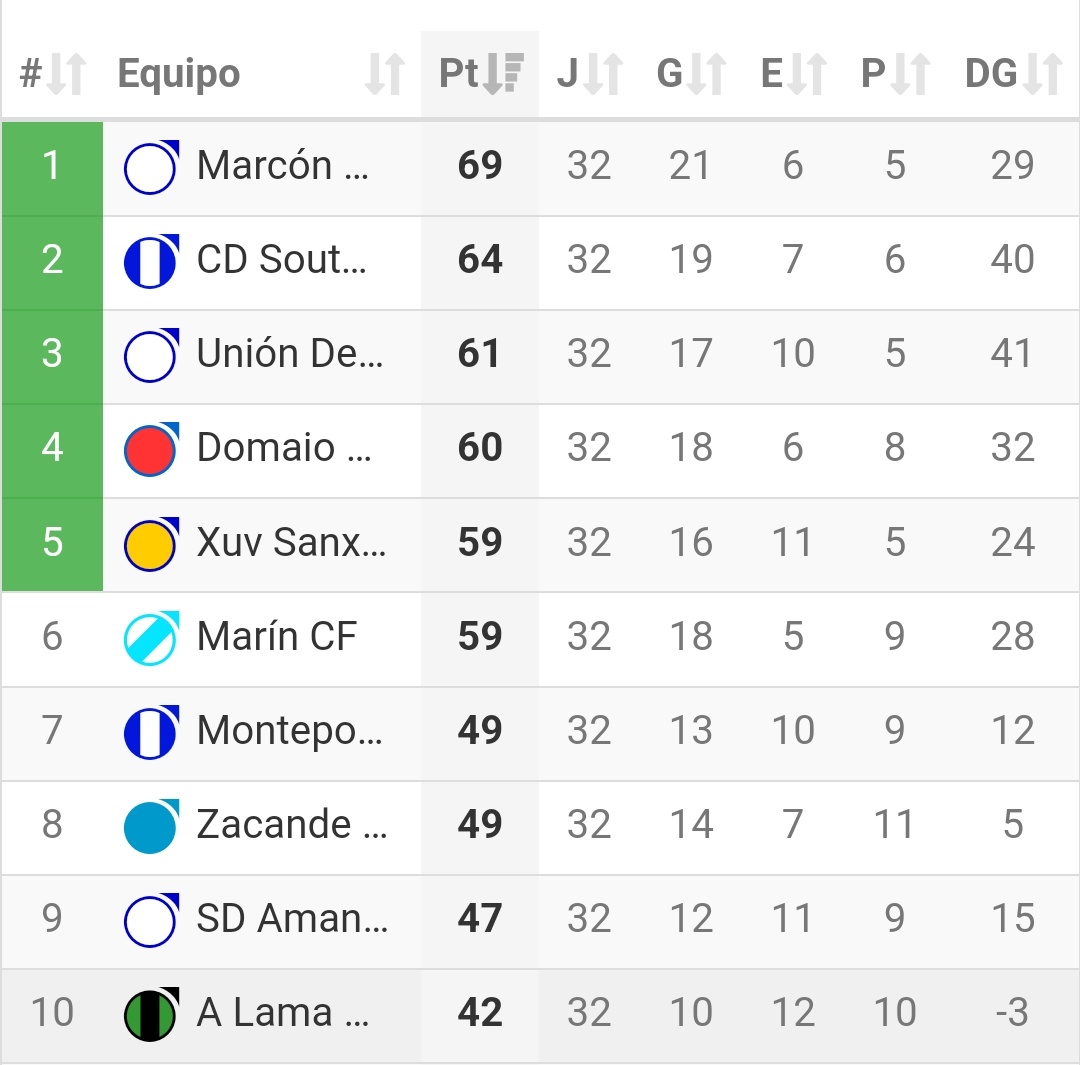Open the Marín CF team name

pos(277,637)
